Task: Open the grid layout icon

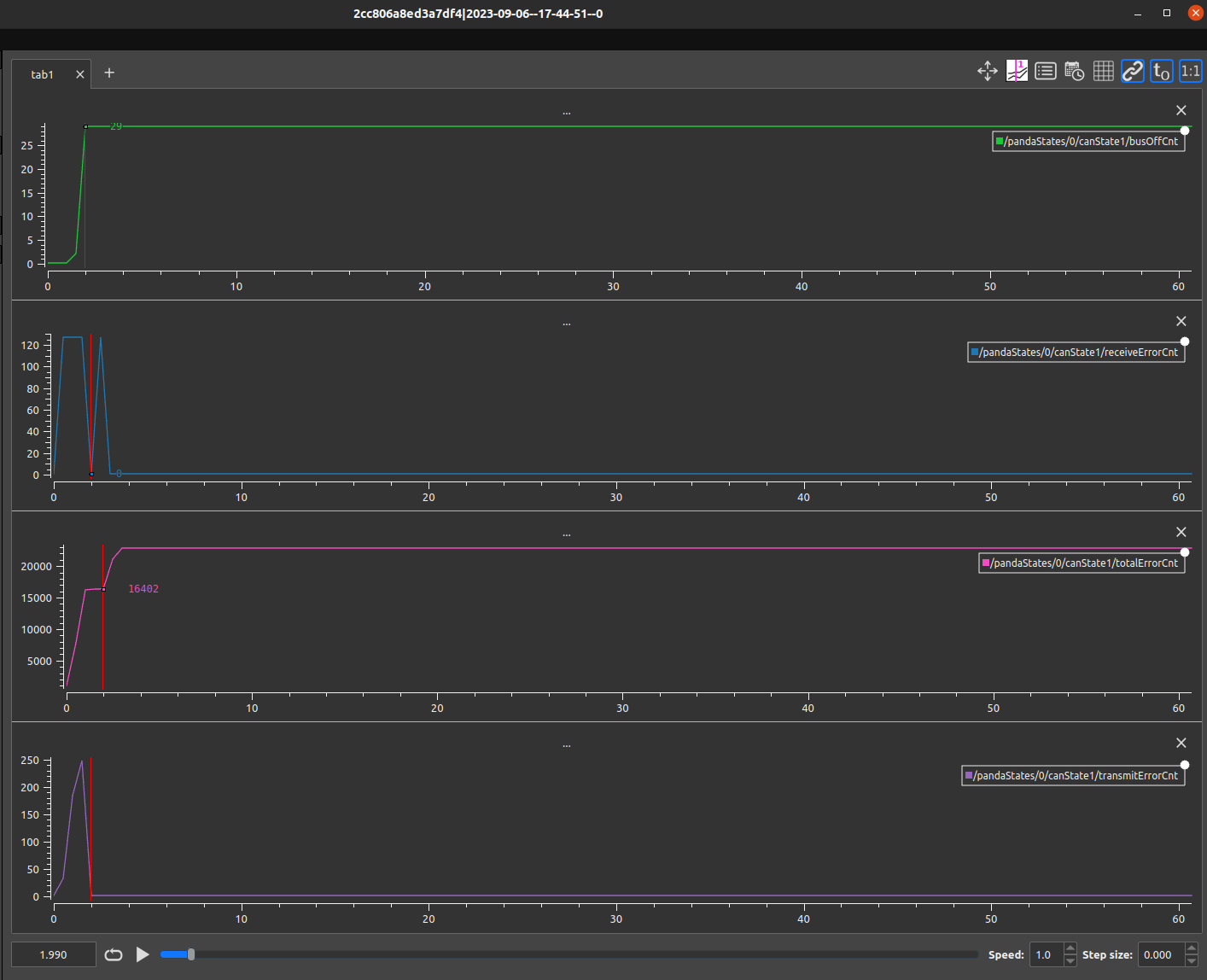Action: tap(1103, 71)
